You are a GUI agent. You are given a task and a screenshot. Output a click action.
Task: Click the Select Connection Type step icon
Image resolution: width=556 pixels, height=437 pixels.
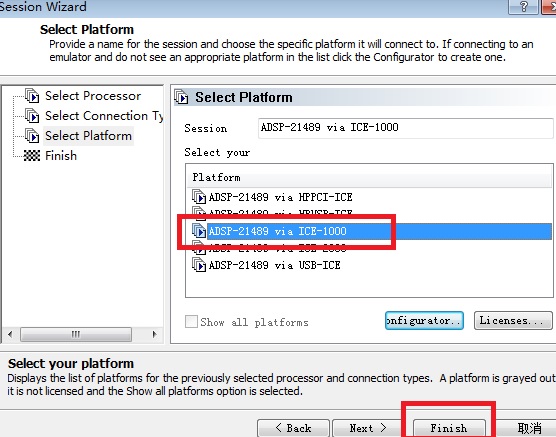pos(32,116)
